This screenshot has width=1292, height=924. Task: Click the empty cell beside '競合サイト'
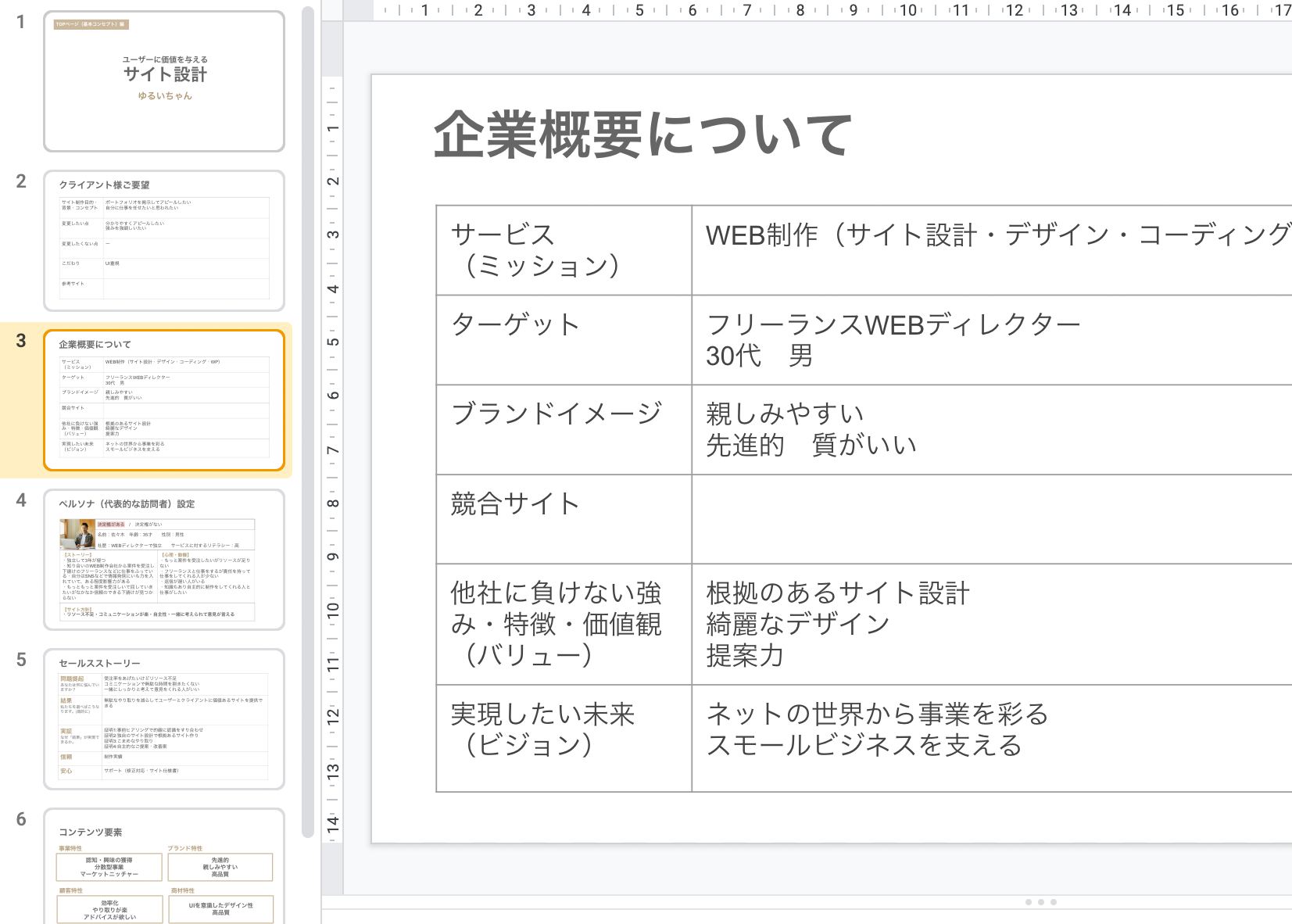(x=992, y=519)
